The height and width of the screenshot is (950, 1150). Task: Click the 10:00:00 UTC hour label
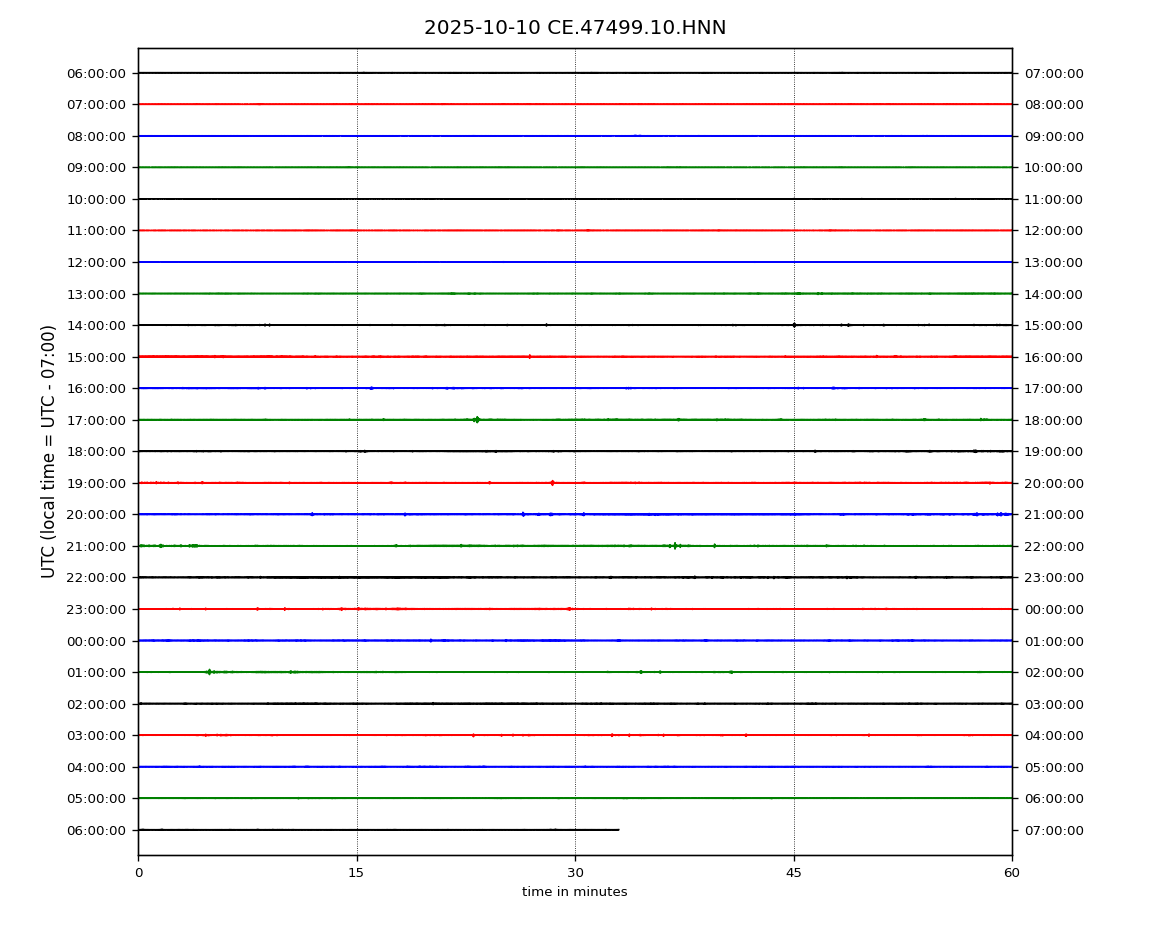click(98, 199)
